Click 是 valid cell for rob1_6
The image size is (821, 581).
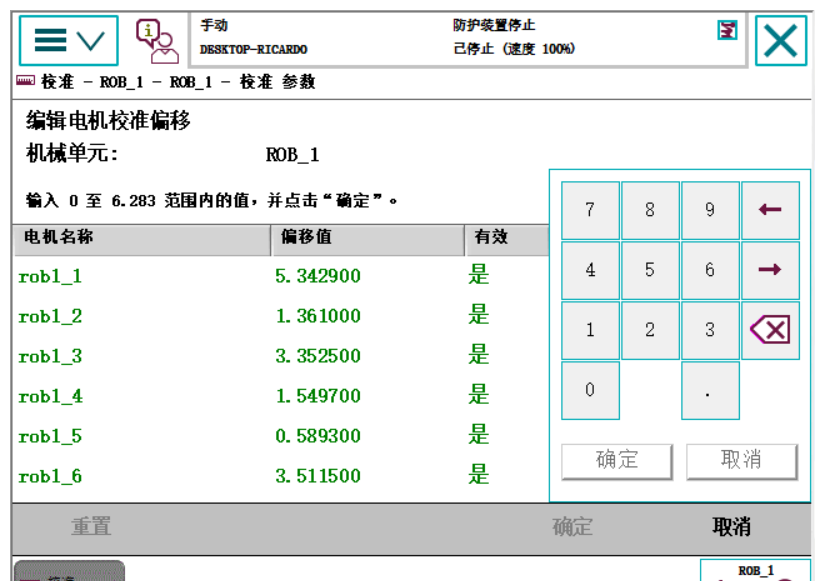pyautogui.click(x=479, y=475)
